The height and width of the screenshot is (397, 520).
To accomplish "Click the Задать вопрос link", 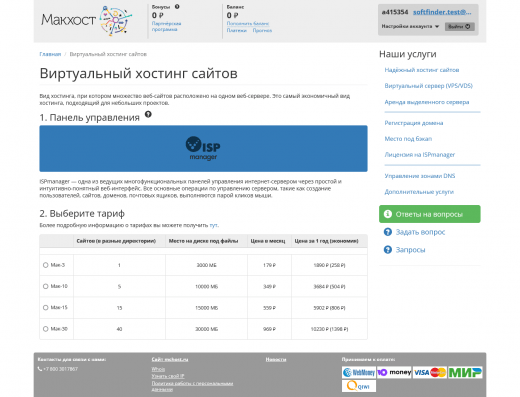I will pos(420,232).
